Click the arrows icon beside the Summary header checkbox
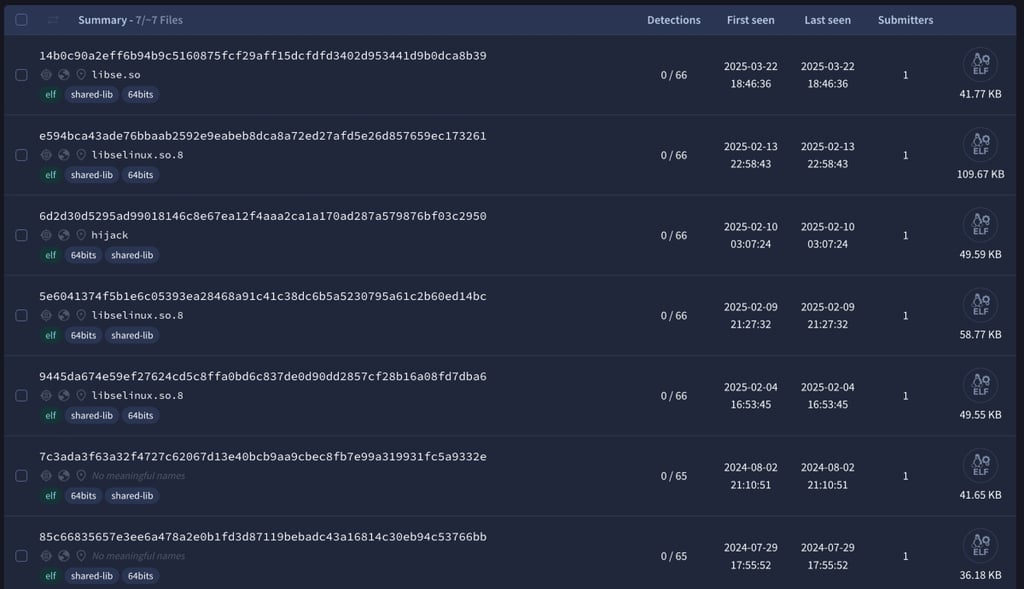 coord(53,20)
